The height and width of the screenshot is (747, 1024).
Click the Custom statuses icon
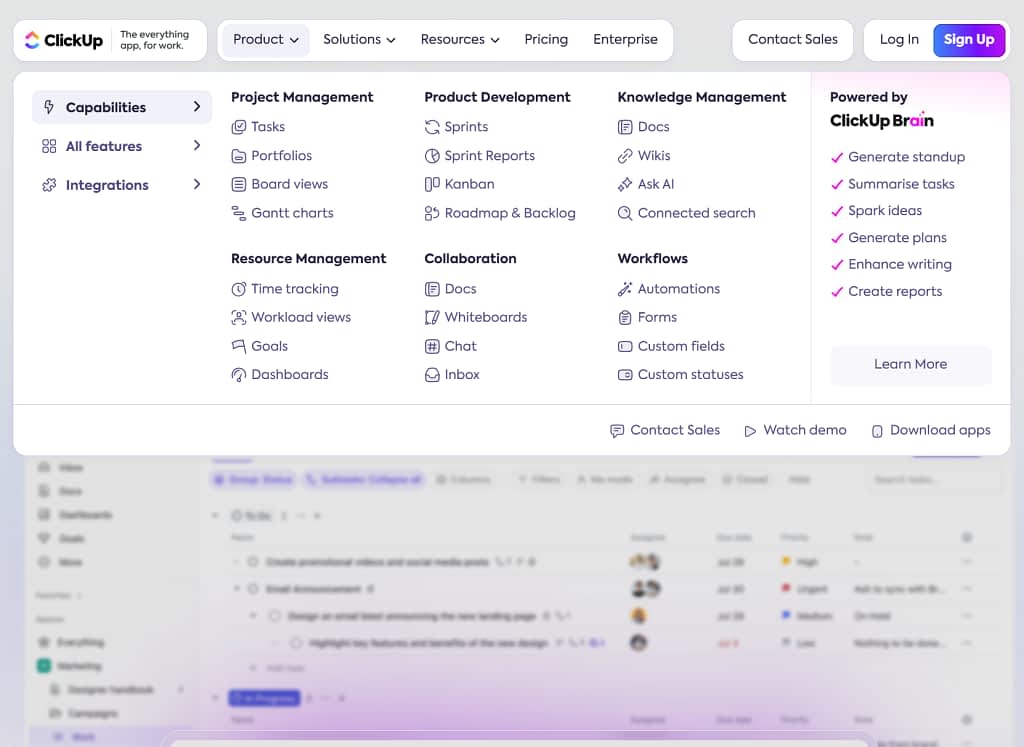tap(625, 375)
